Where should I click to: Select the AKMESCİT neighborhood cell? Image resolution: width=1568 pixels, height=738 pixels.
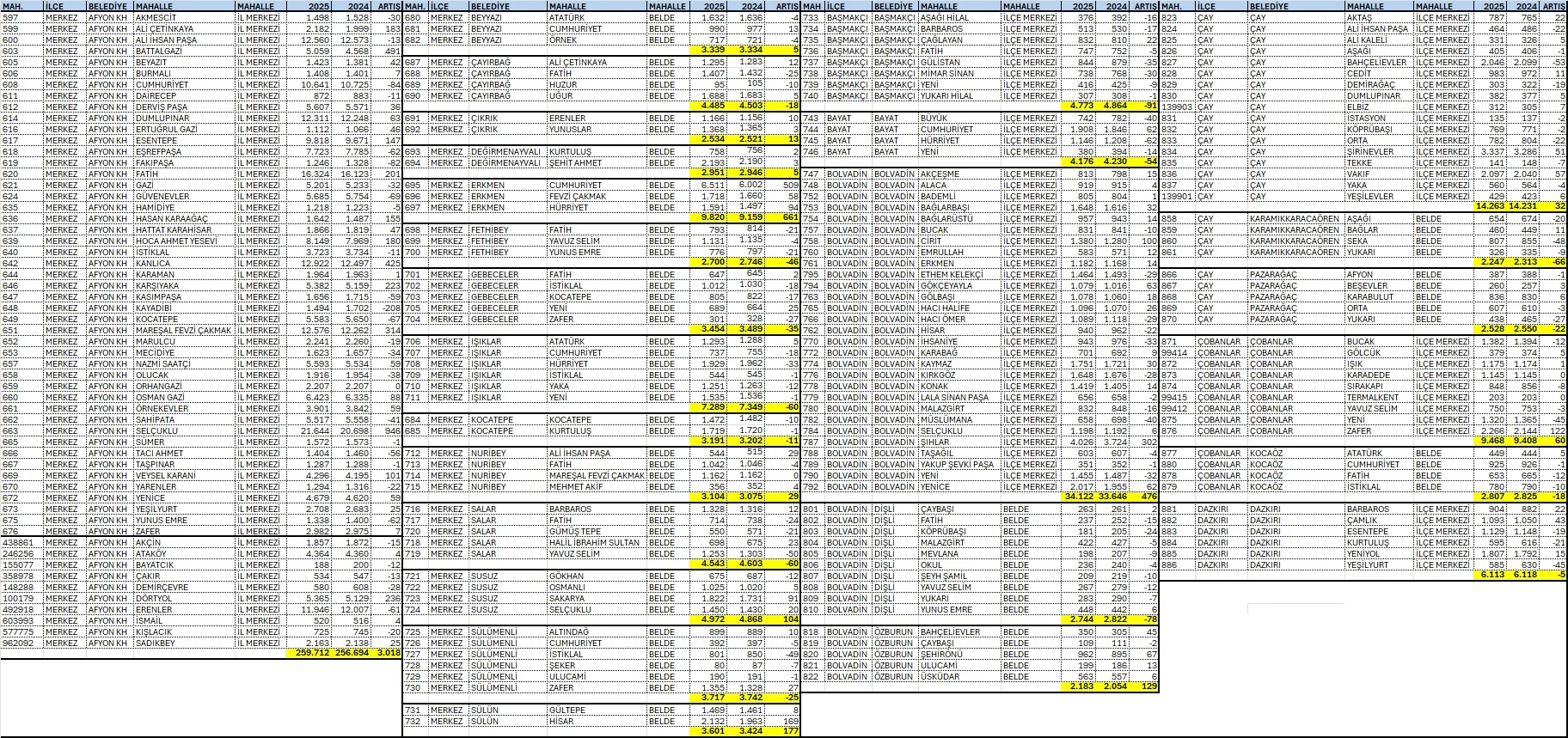coord(156,17)
